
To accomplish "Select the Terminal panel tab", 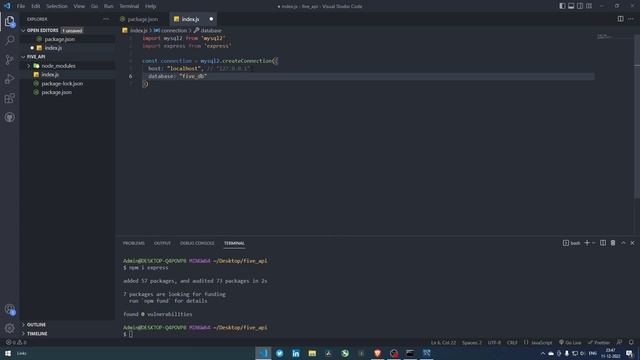I will 234,243.
